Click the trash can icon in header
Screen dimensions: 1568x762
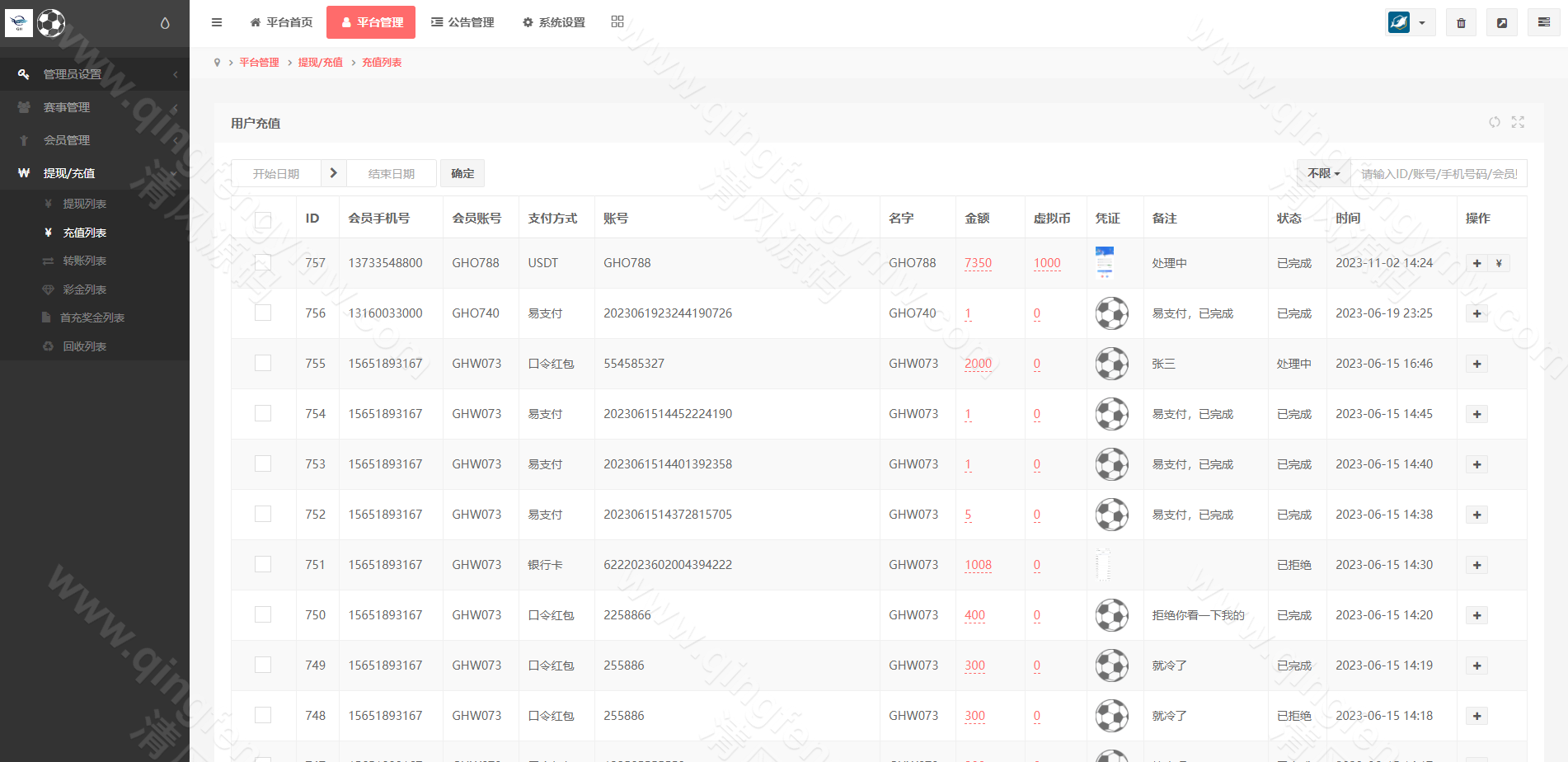[1461, 23]
